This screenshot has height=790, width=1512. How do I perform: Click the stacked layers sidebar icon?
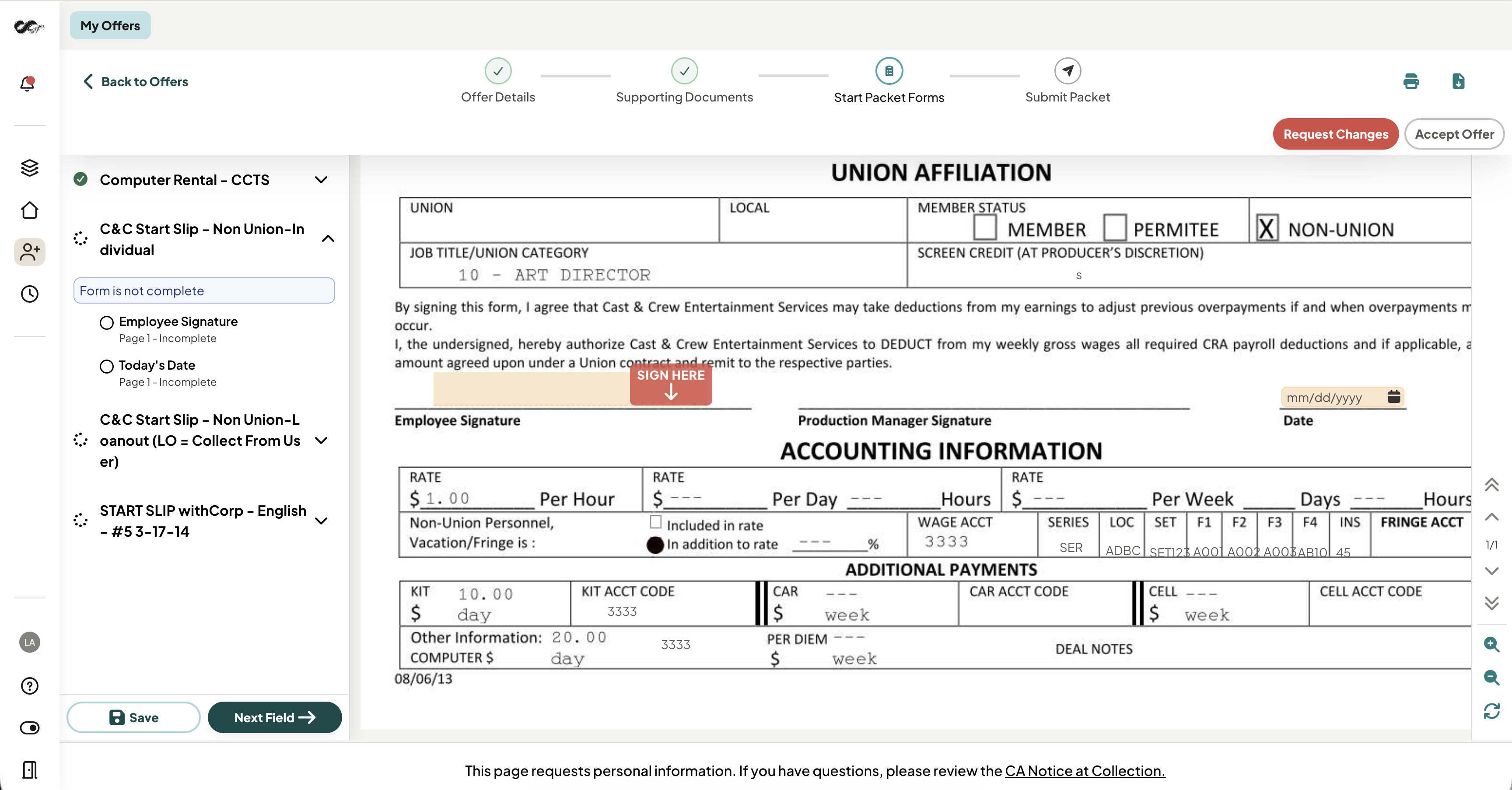coord(29,168)
